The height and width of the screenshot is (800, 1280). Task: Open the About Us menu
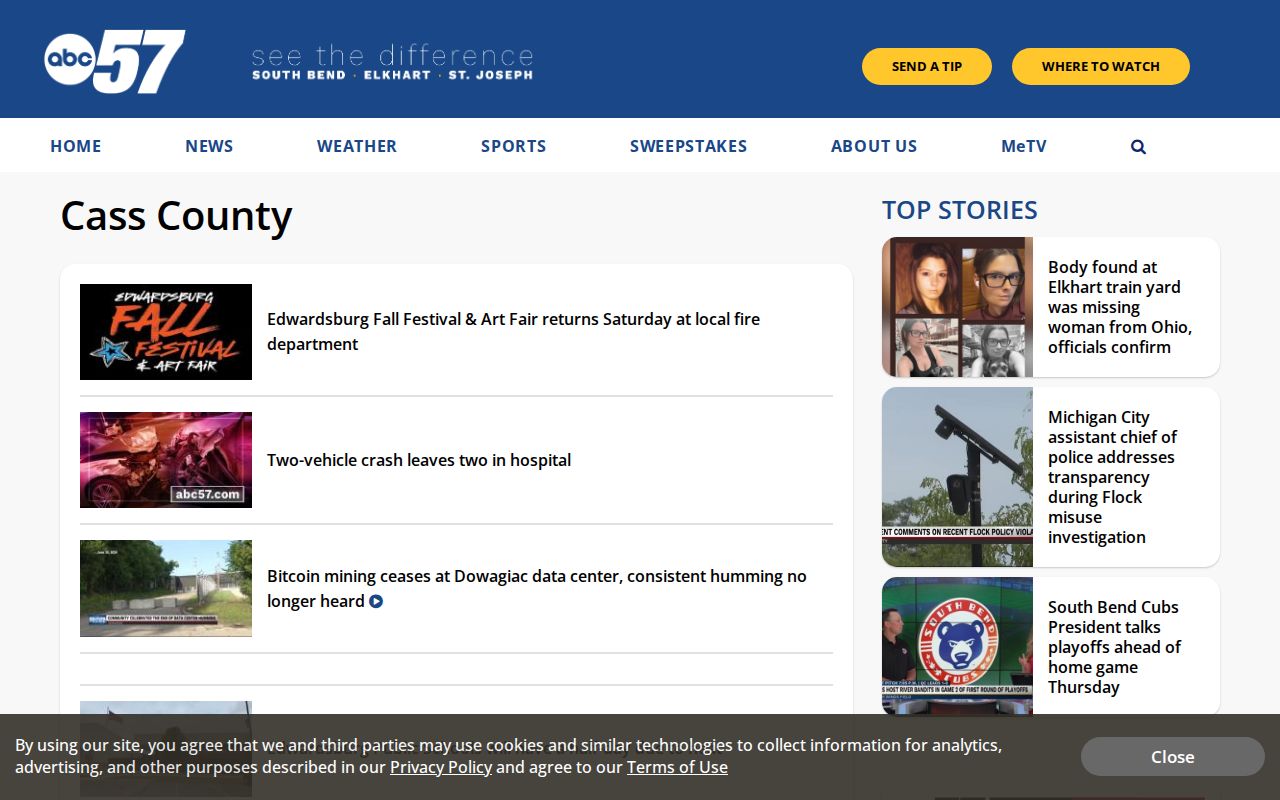point(874,146)
